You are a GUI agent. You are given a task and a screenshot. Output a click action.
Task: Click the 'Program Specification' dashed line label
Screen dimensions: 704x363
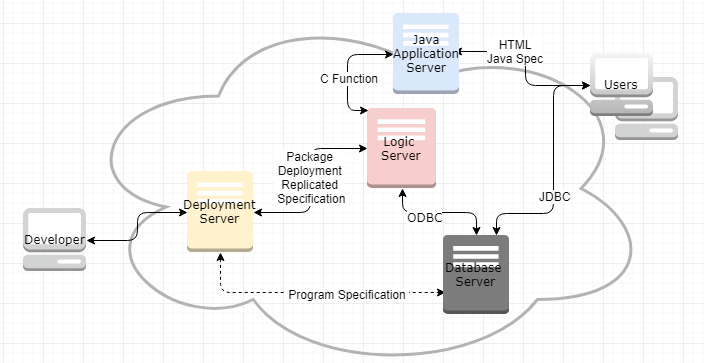pyautogui.click(x=347, y=295)
